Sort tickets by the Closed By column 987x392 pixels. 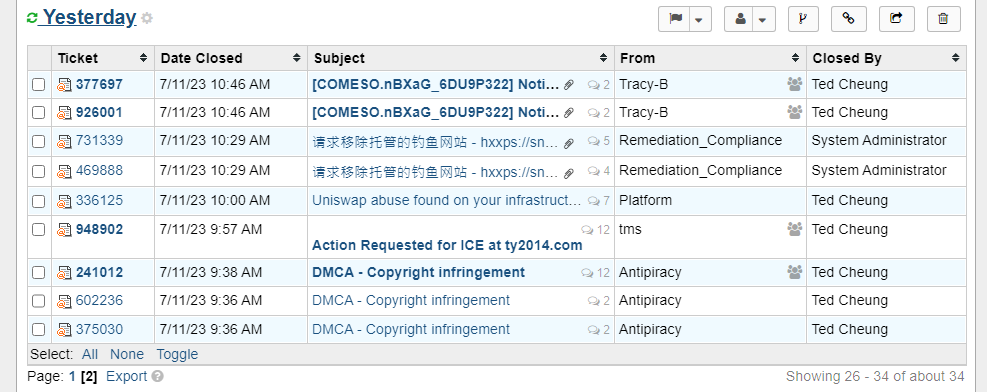(x=886, y=58)
